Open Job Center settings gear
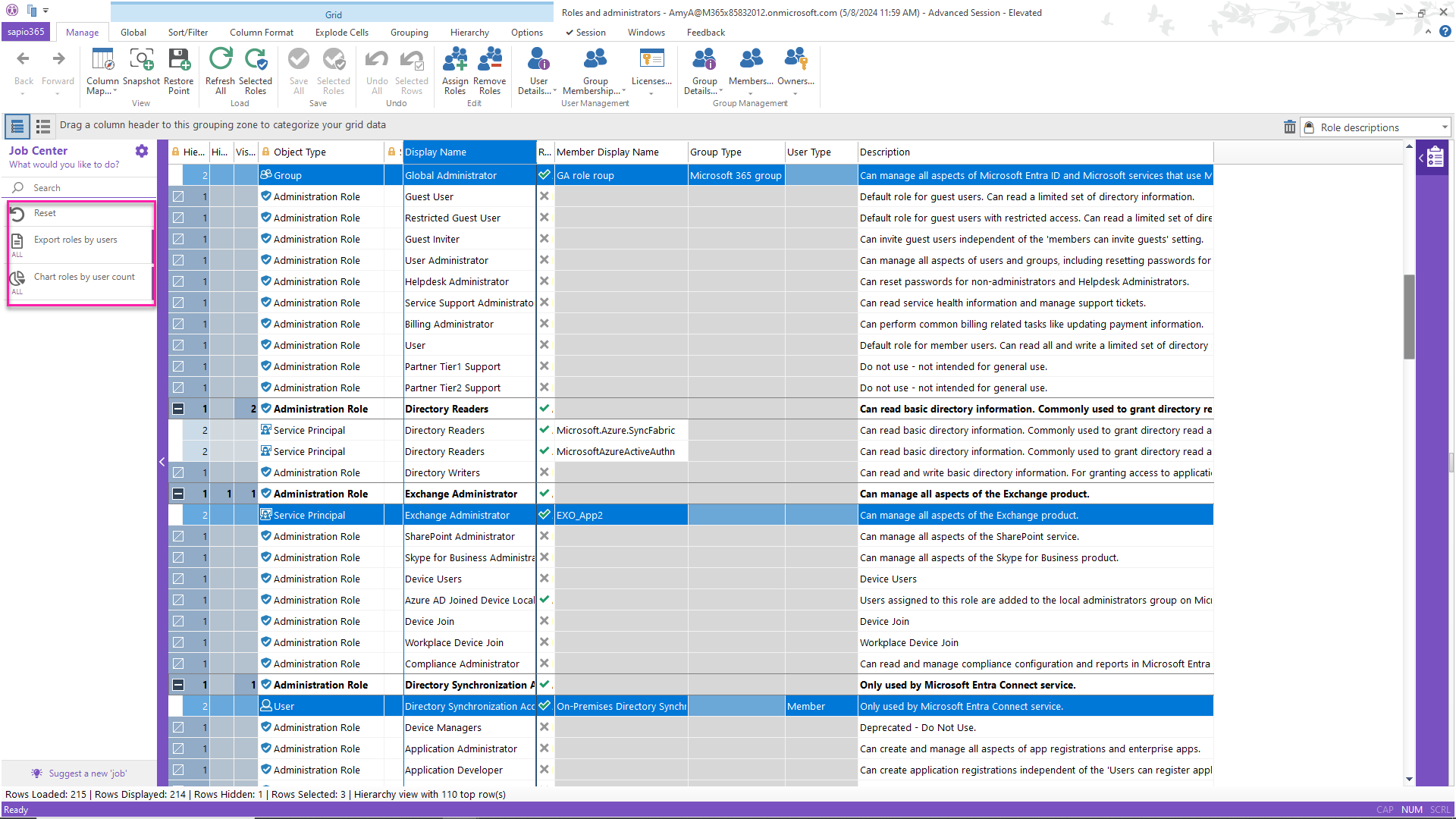The image size is (1456, 819). (142, 151)
